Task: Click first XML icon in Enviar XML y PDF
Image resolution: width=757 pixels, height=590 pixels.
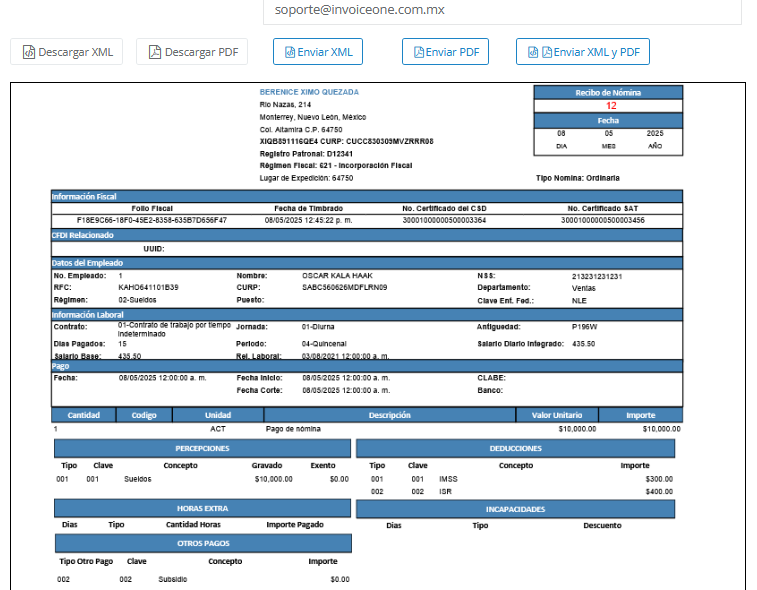Action: 533,52
